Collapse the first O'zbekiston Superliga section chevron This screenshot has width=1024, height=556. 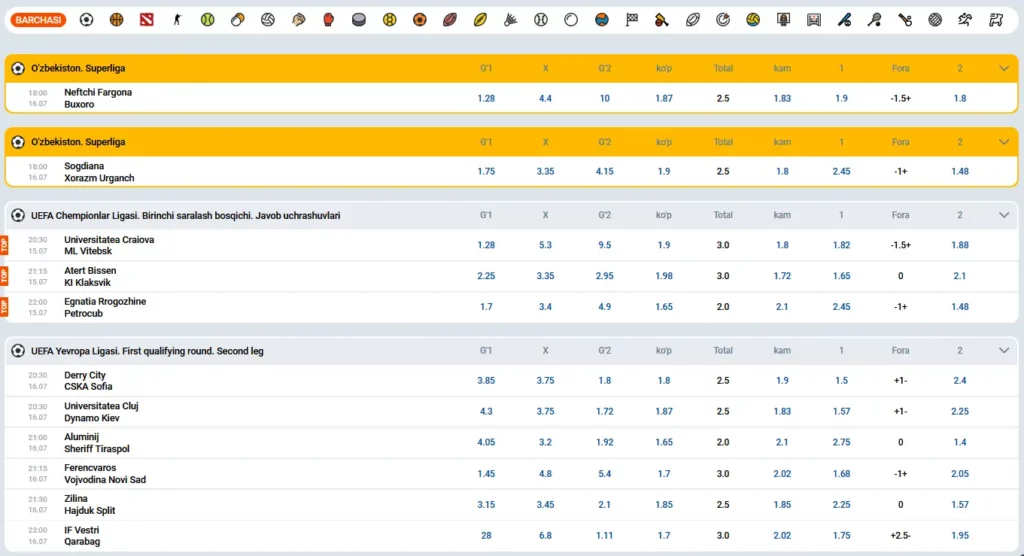pyautogui.click(x=1004, y=68)
